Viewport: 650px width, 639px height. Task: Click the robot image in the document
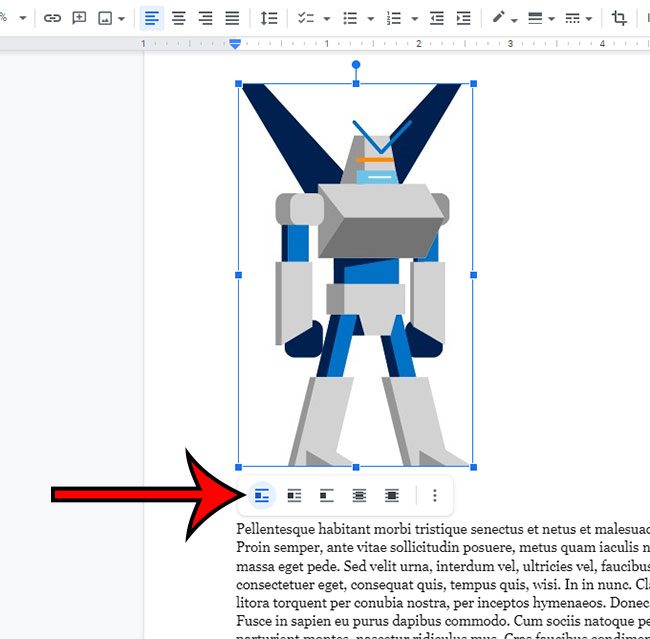(x=356, y=275)
